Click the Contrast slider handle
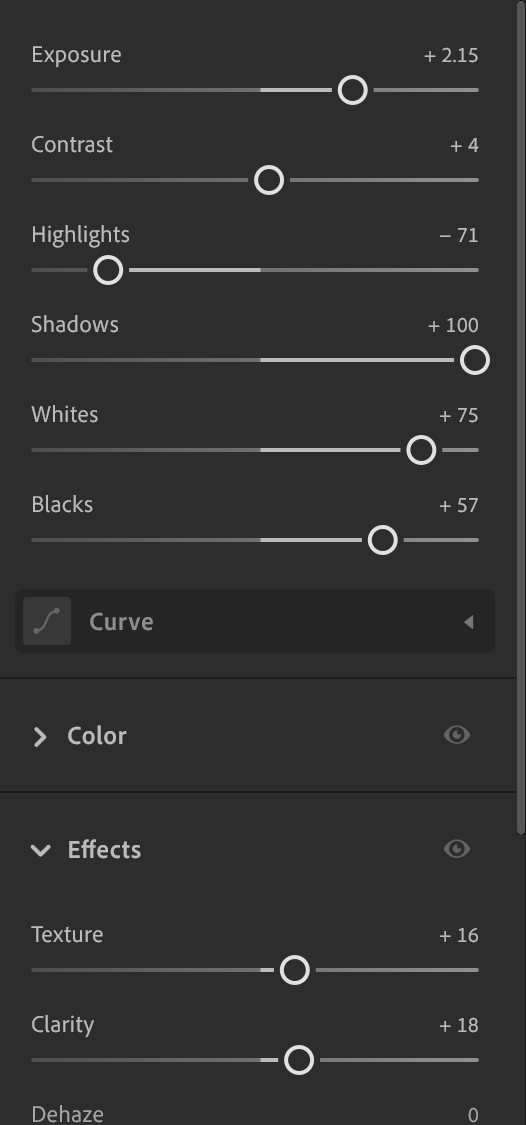This screenshot has height=1125, width=526. 269,180
